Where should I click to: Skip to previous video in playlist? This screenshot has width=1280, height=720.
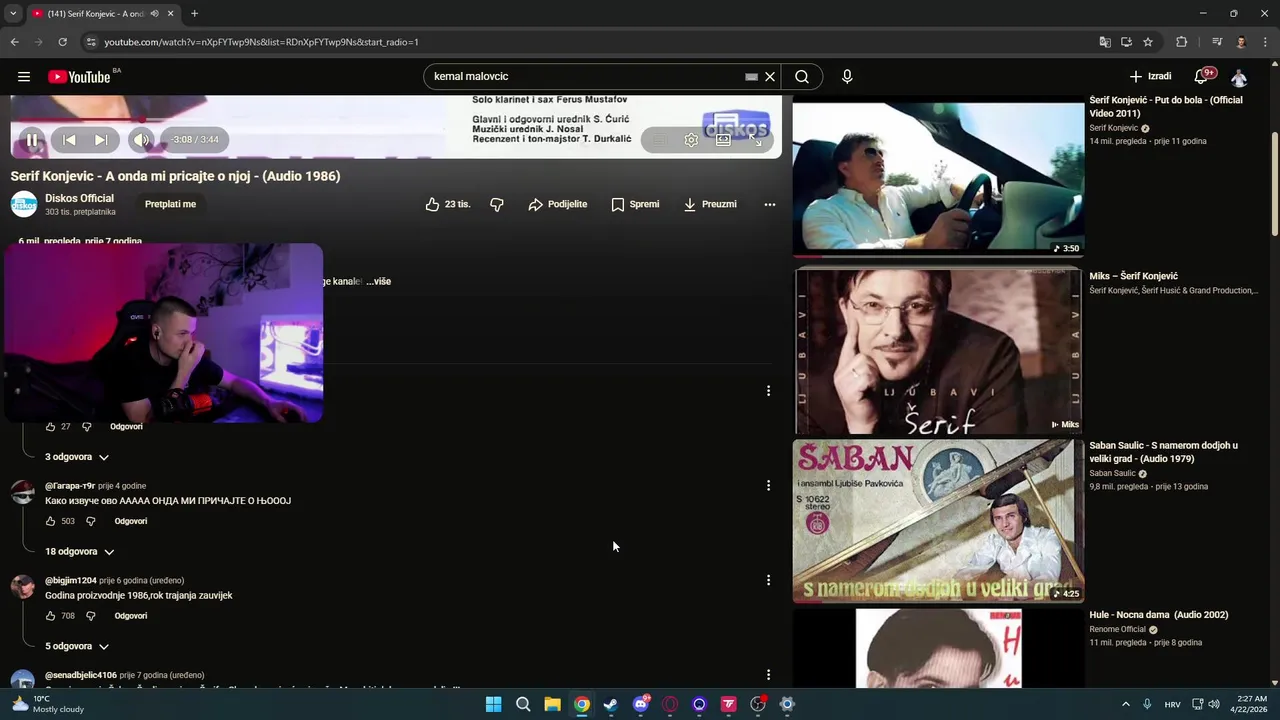click(69, 140)
